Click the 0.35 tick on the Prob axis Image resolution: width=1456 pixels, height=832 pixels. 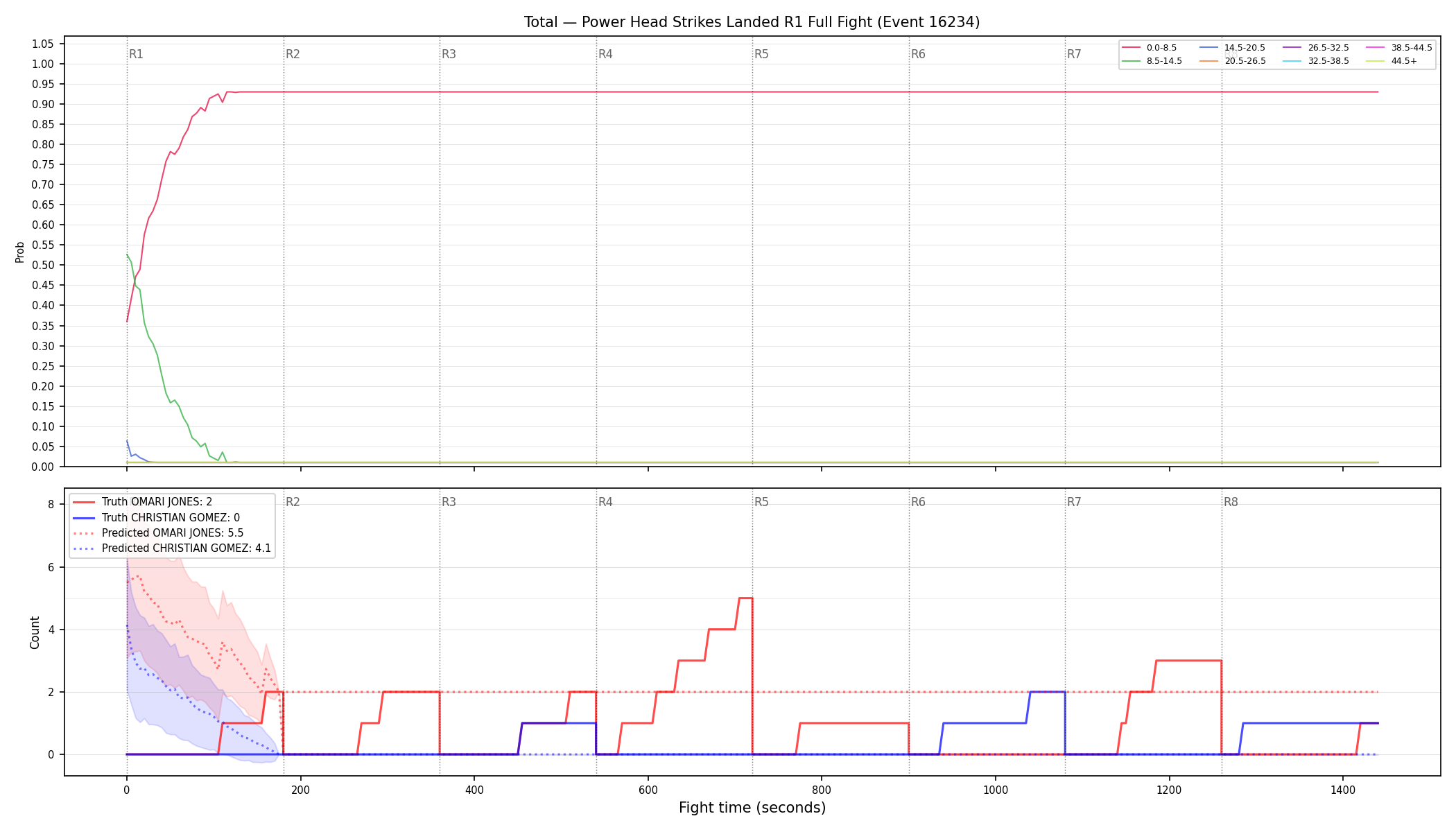[x=43, y=326]
